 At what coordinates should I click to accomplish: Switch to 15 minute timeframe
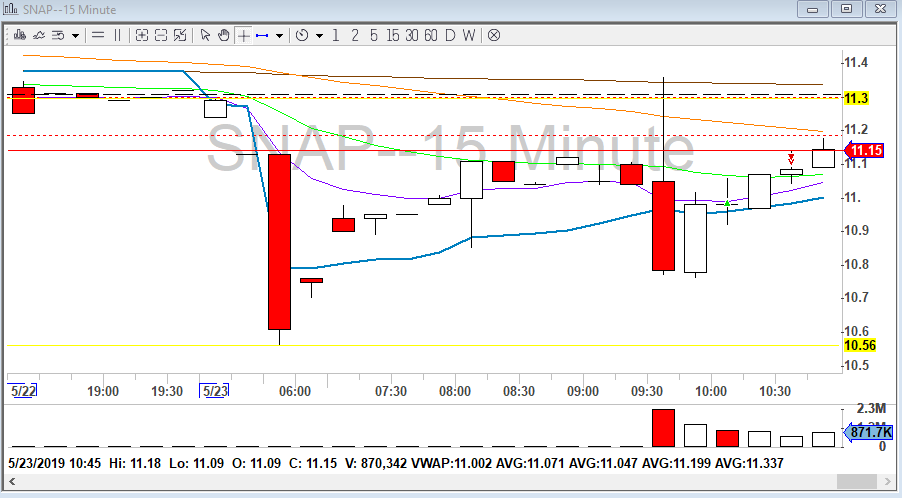393,35
